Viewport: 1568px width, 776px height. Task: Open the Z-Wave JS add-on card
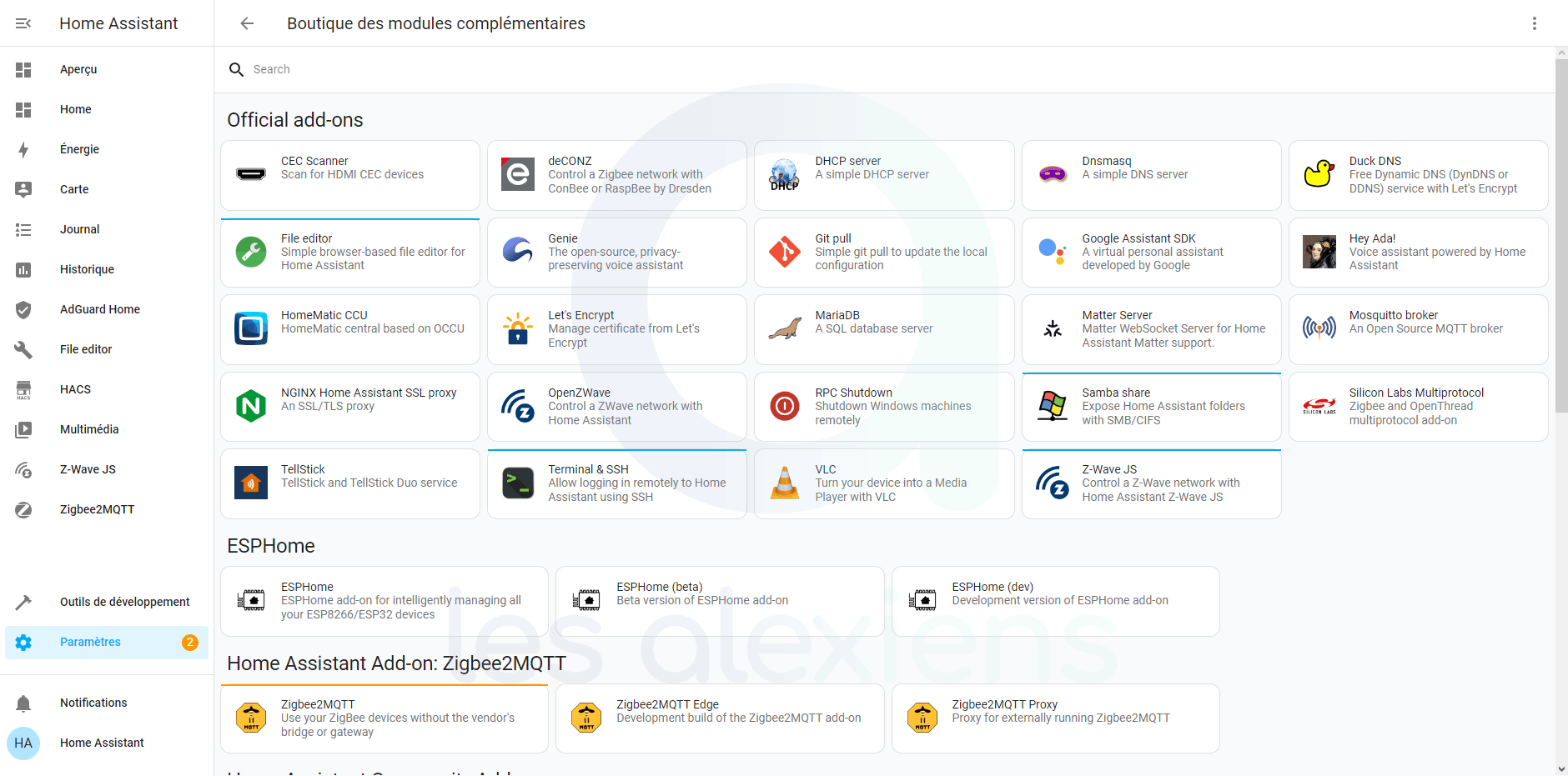pyautogui.click(x=1151, y=483)
